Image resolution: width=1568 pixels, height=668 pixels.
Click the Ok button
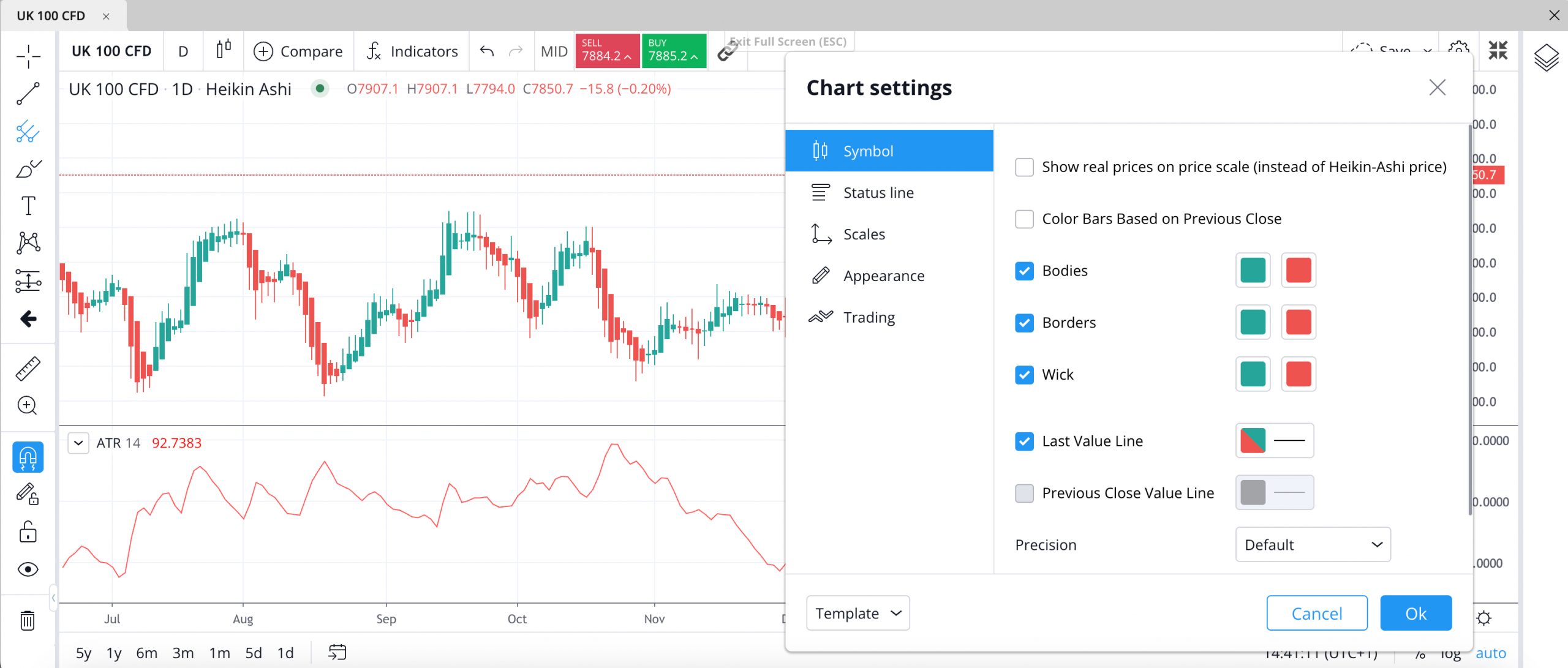pyautogui.click(x=1415, y=613)
